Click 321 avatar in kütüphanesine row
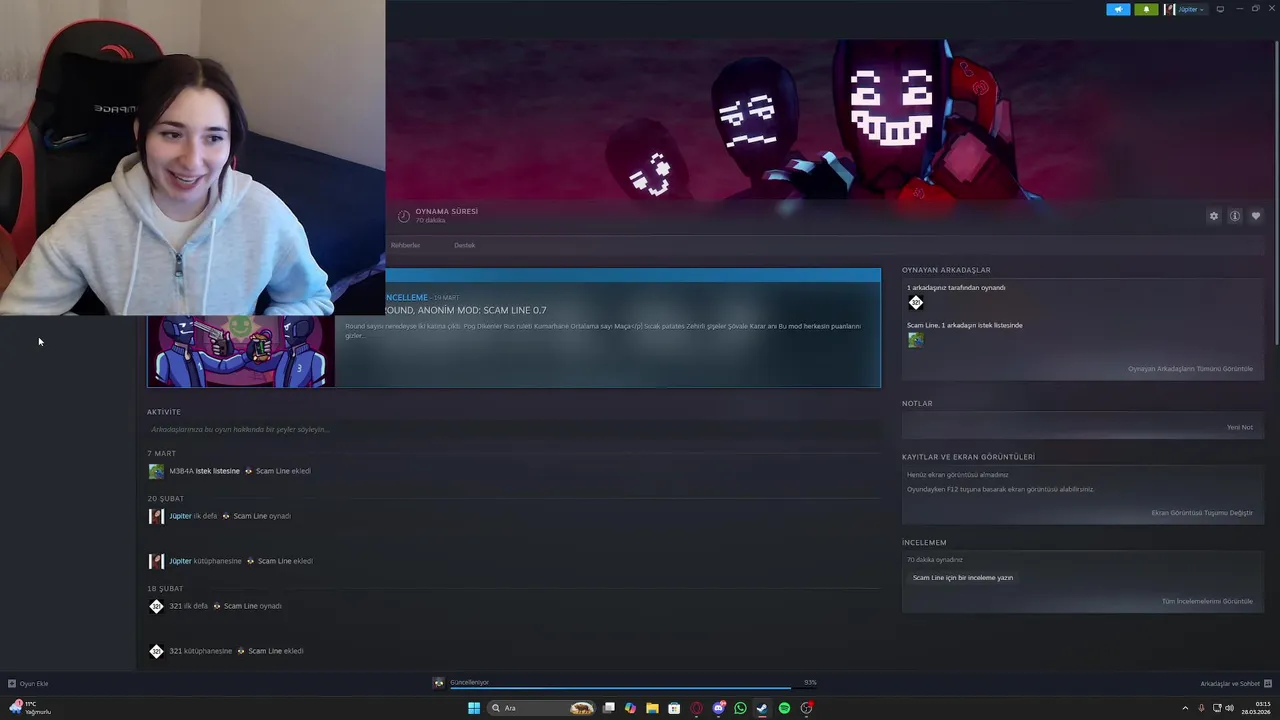This screenshot has width=1280, height=720. click(156, 651)
